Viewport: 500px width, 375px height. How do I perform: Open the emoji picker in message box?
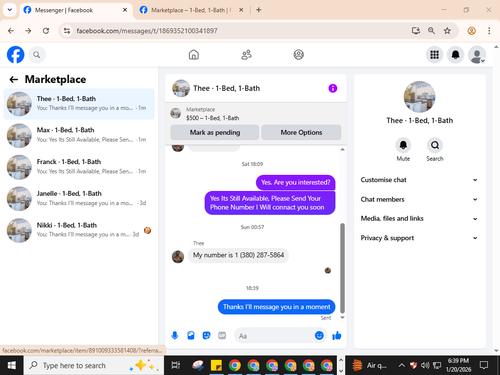[x=319, y=335]
